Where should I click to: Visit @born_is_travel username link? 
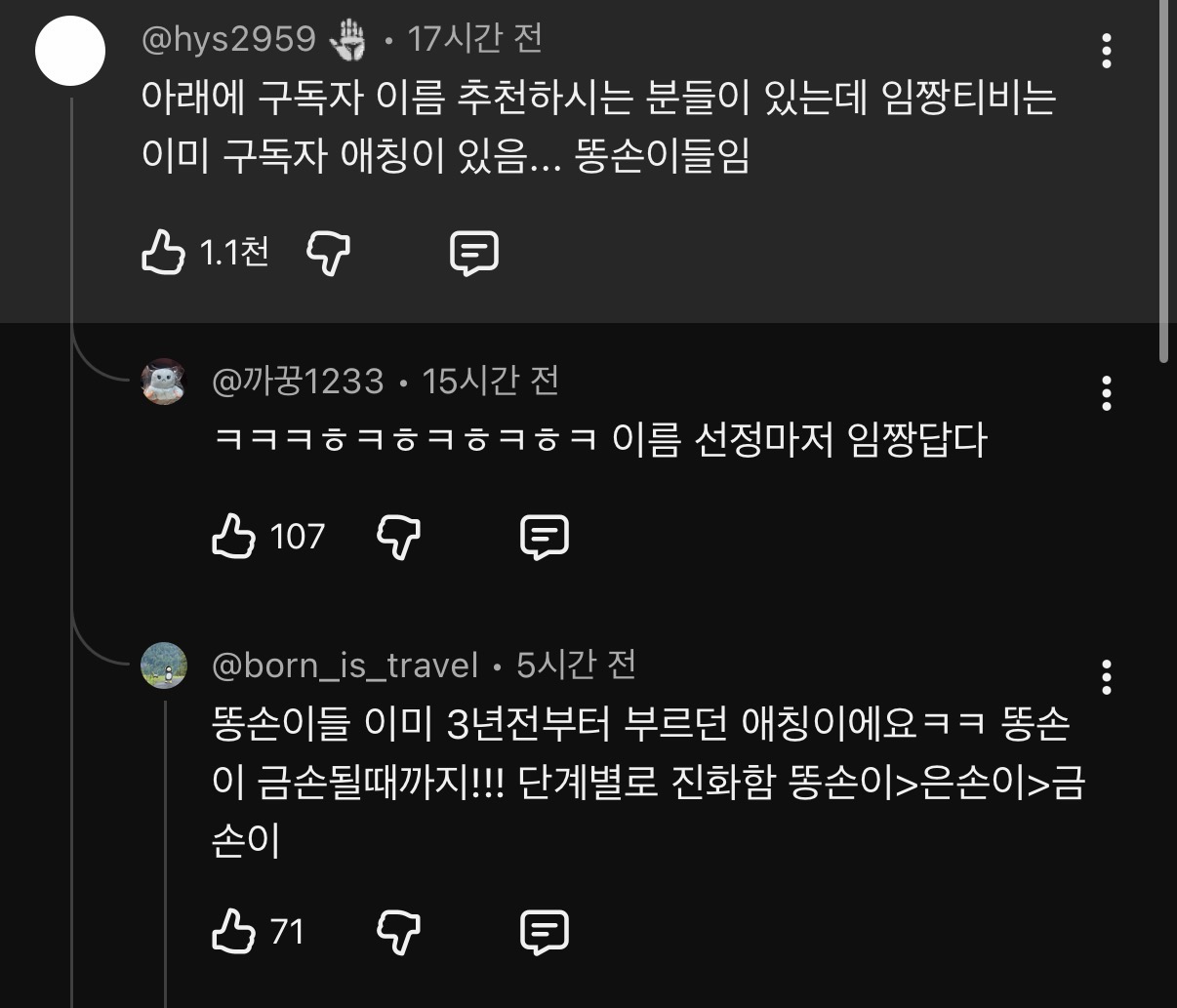click(x=345, y=665)
